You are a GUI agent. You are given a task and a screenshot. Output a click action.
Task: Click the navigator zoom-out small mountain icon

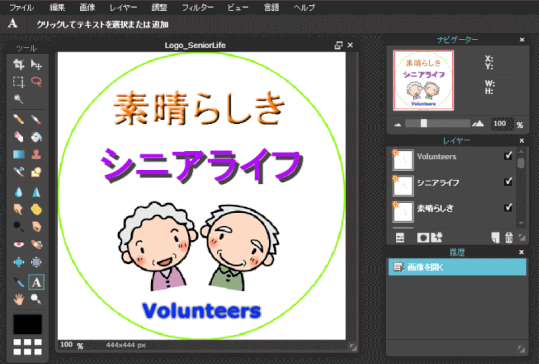pyautogui.click(x=397, y=124)
